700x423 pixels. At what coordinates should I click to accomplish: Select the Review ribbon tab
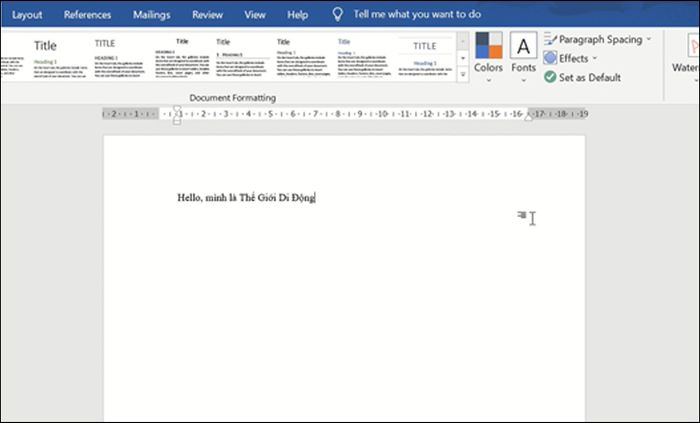(x=208, y=15)
